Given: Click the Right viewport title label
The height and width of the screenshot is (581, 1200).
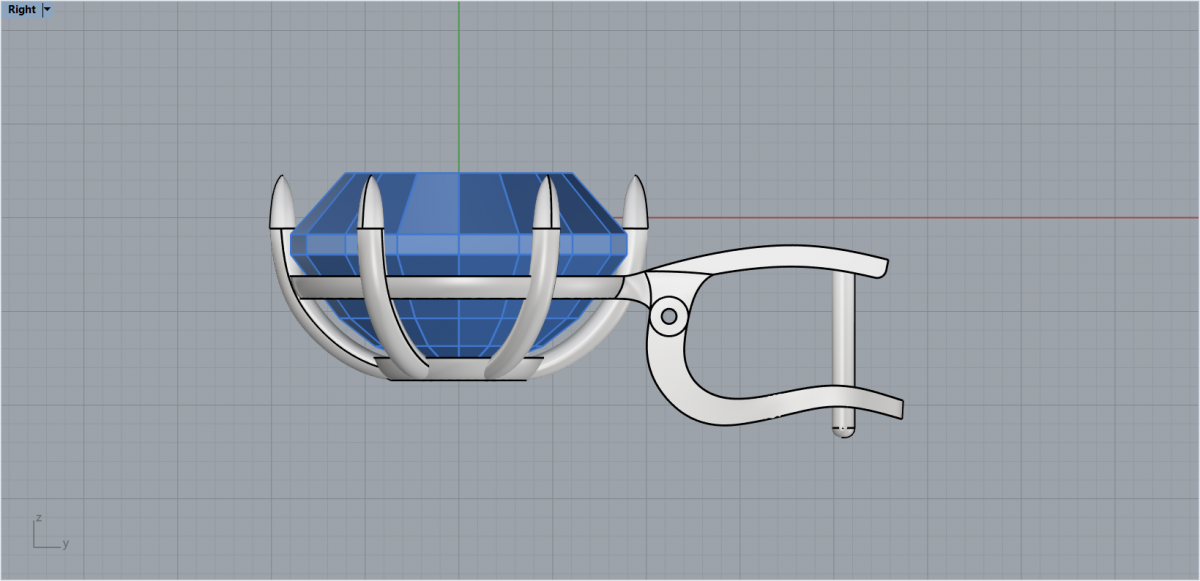Looking at the screenshot, I should click(21, 10).
